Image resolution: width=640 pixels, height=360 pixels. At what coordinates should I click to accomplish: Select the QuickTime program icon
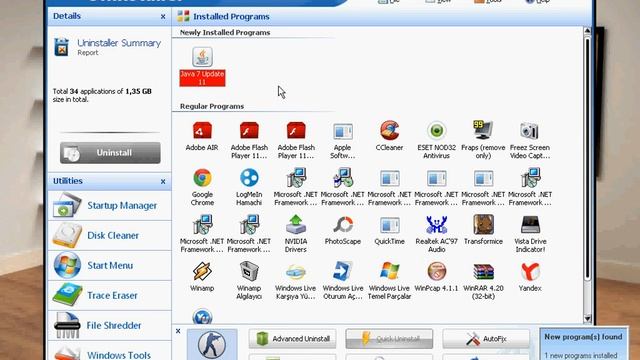tap(389, 230)
